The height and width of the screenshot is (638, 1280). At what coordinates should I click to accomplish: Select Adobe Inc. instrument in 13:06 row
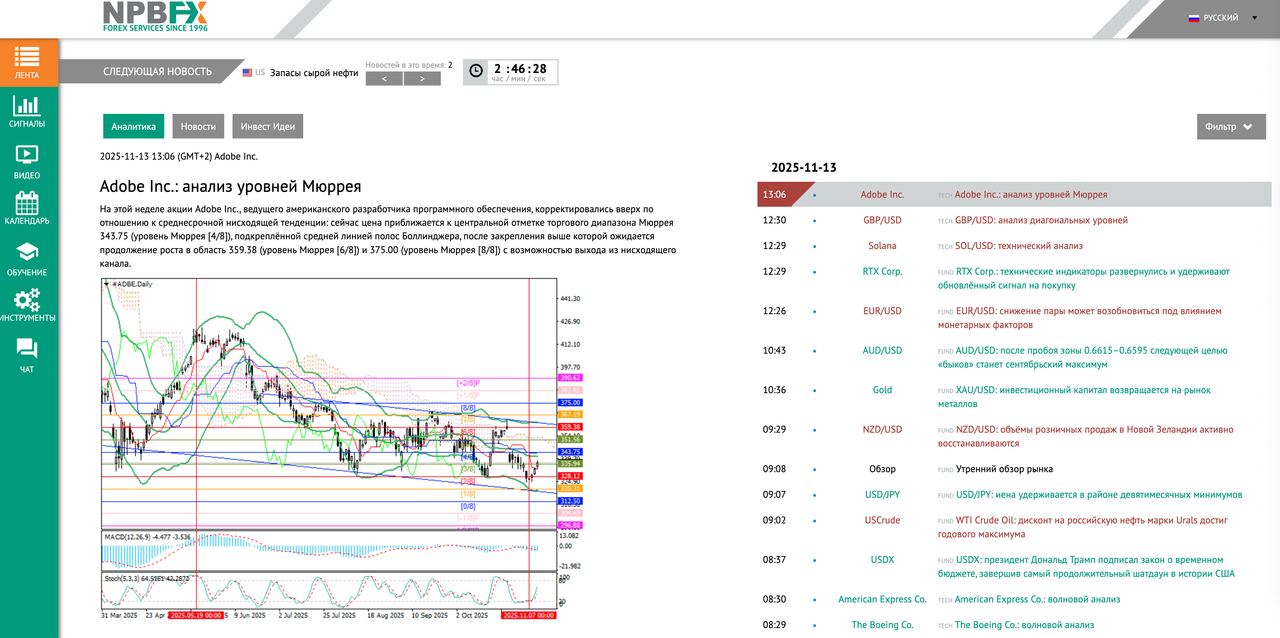[882, 195]
